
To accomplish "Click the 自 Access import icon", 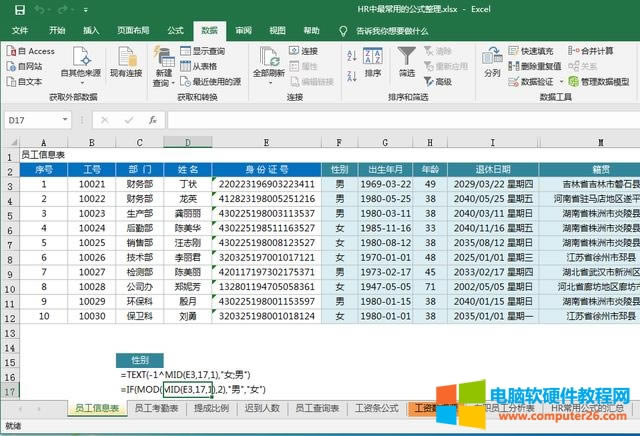I will pyautogui.click(x=33, y=51).
